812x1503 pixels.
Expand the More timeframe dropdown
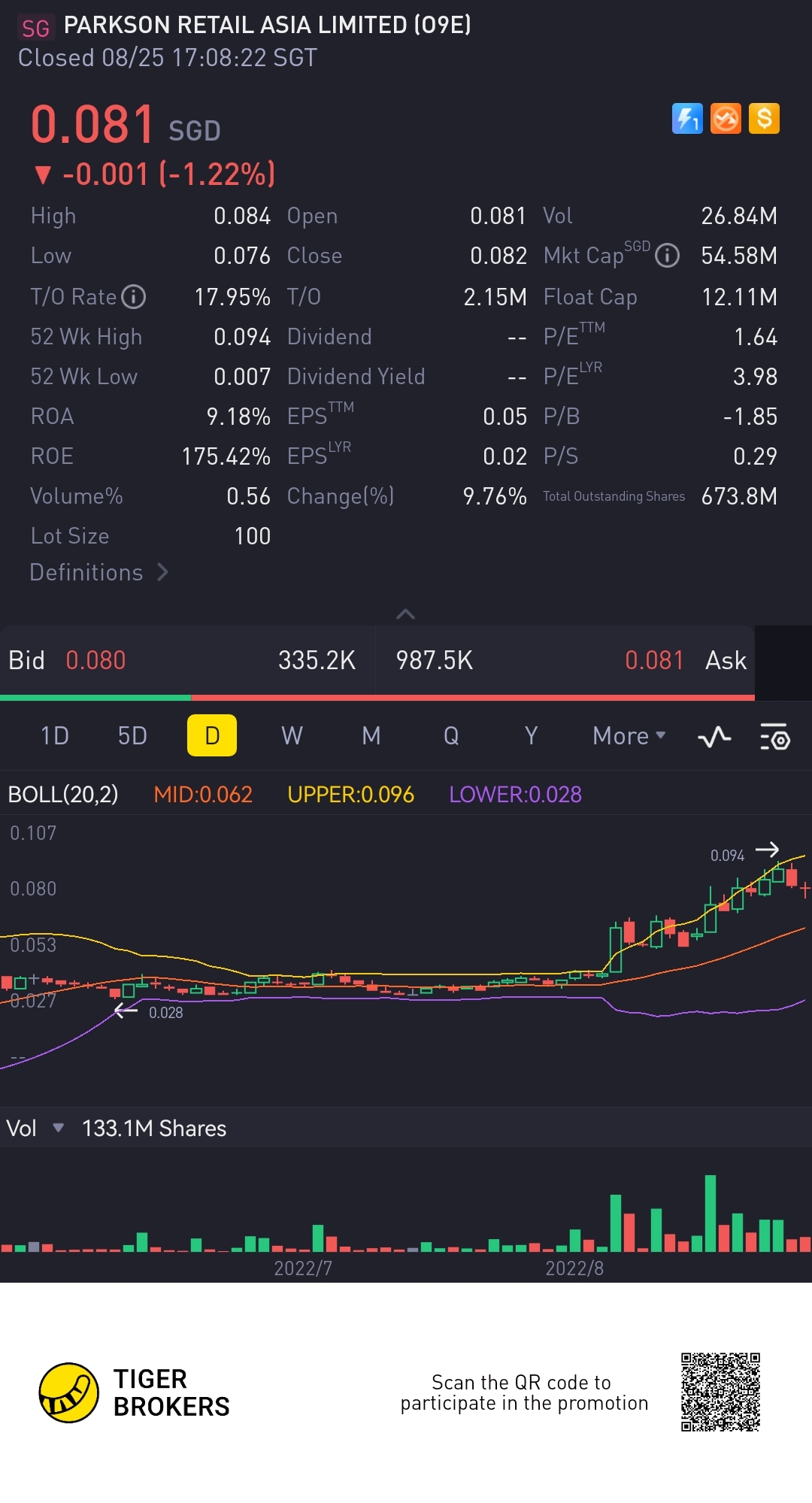(629, 735)
